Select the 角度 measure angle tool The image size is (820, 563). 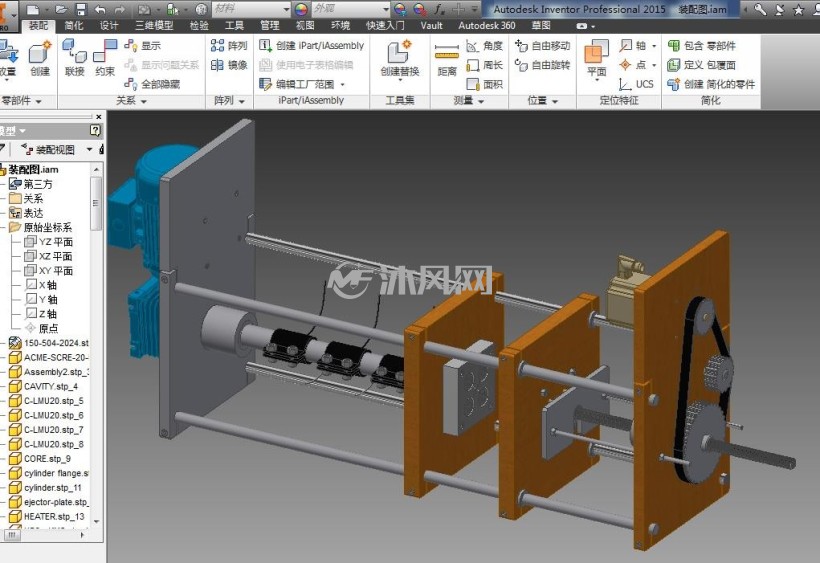pyautogui.click(x=484, y=46)
